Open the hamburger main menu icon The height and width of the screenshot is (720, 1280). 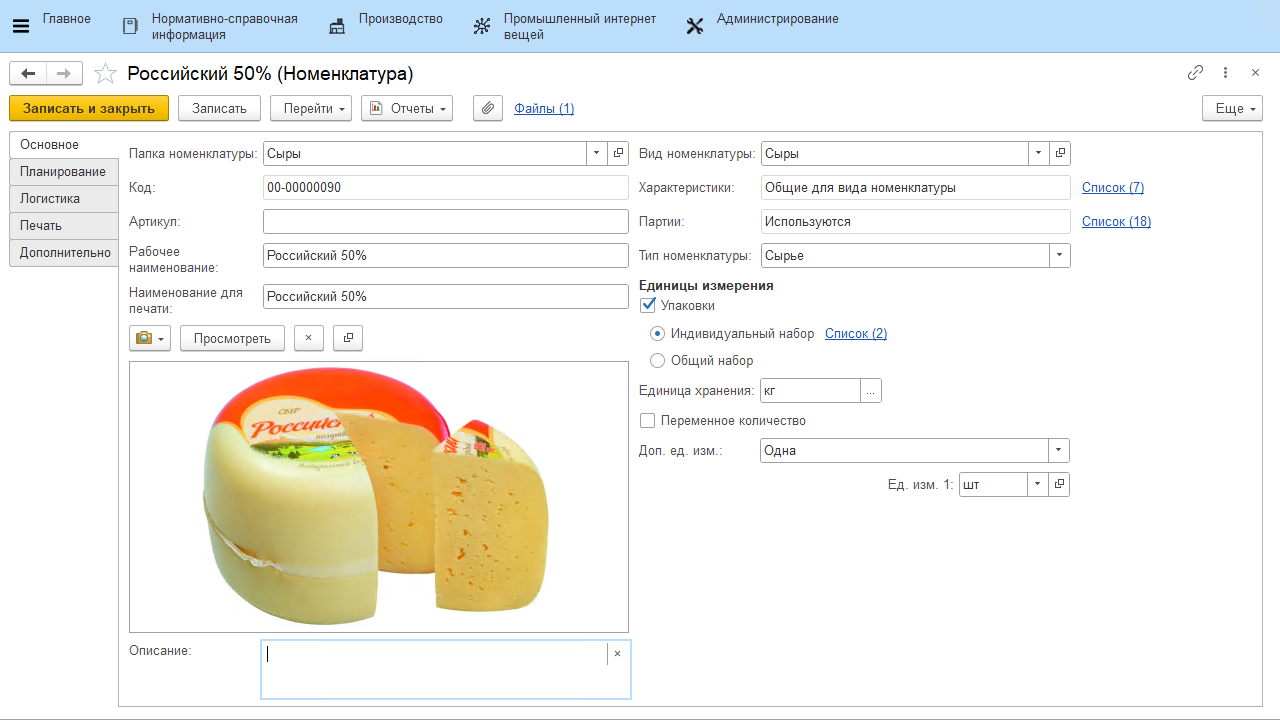[20, 26]
